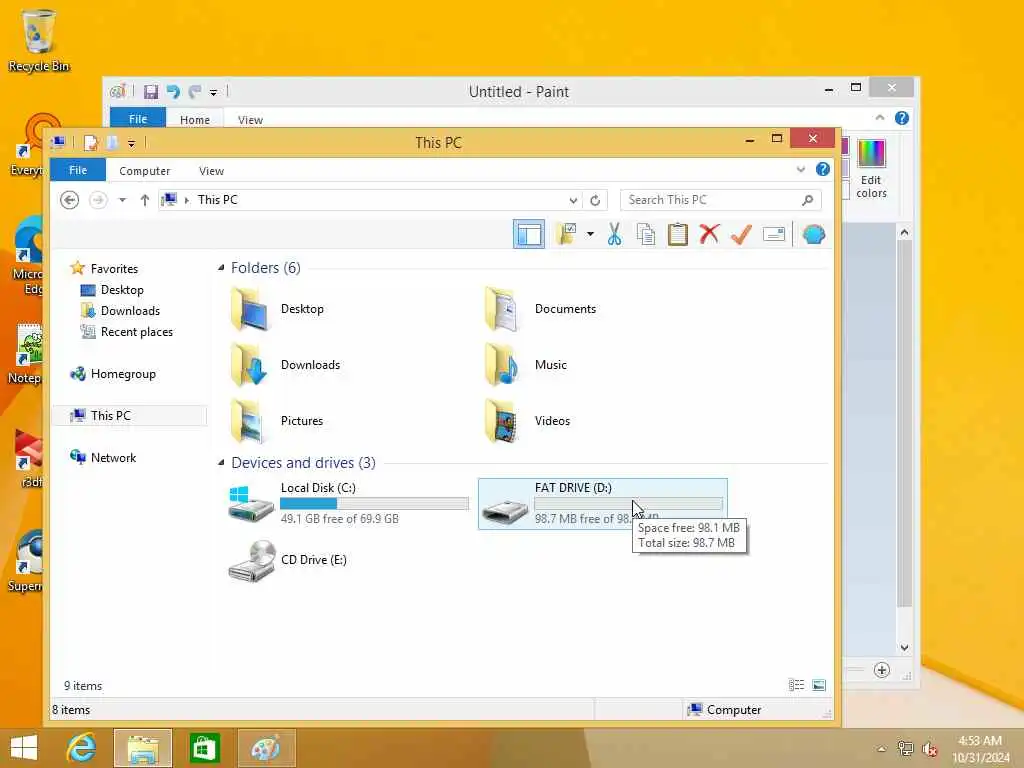The height and width of the screenshot is (768, 1024).
Task: Click the Properties quick access icon
Action: 91,142
